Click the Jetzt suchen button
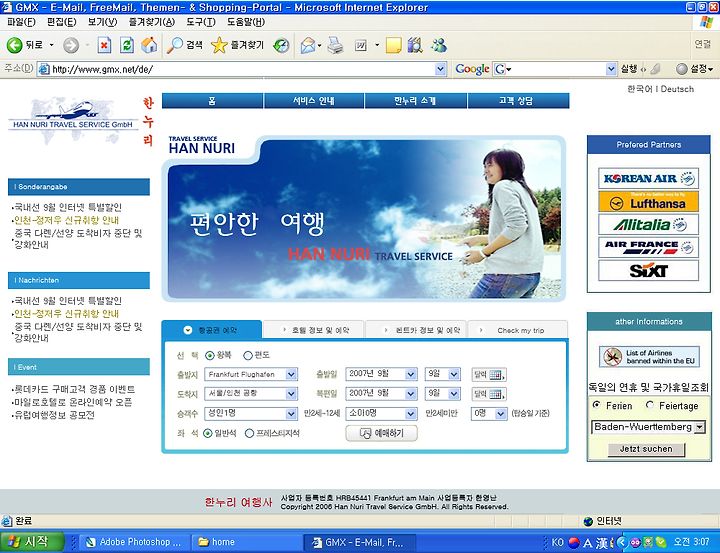The height and width of the screenshot is (553, 720). pyautogui.click(x=646, y=449)
